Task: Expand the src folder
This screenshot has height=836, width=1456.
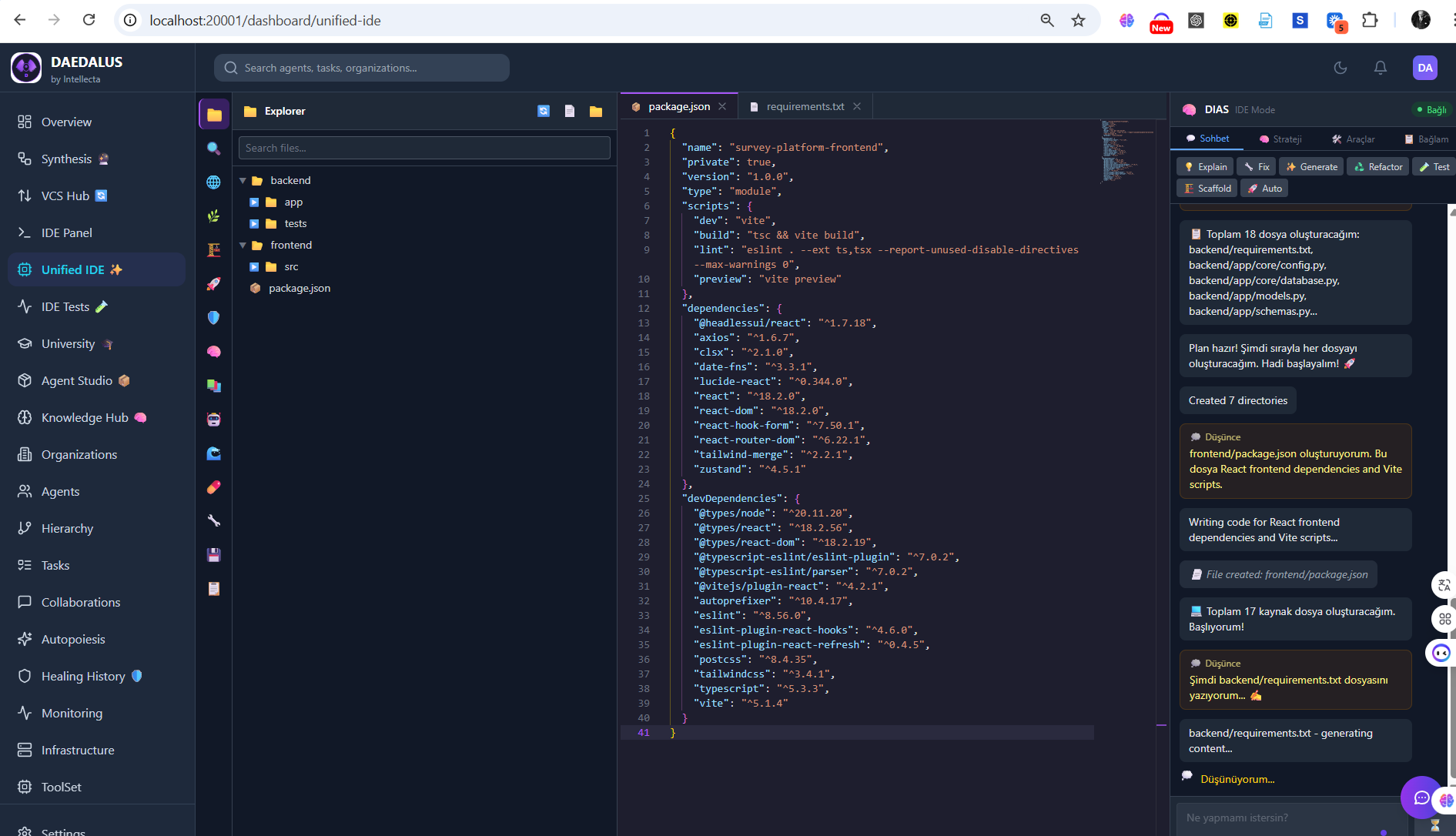Action: [x=254, y=267]
